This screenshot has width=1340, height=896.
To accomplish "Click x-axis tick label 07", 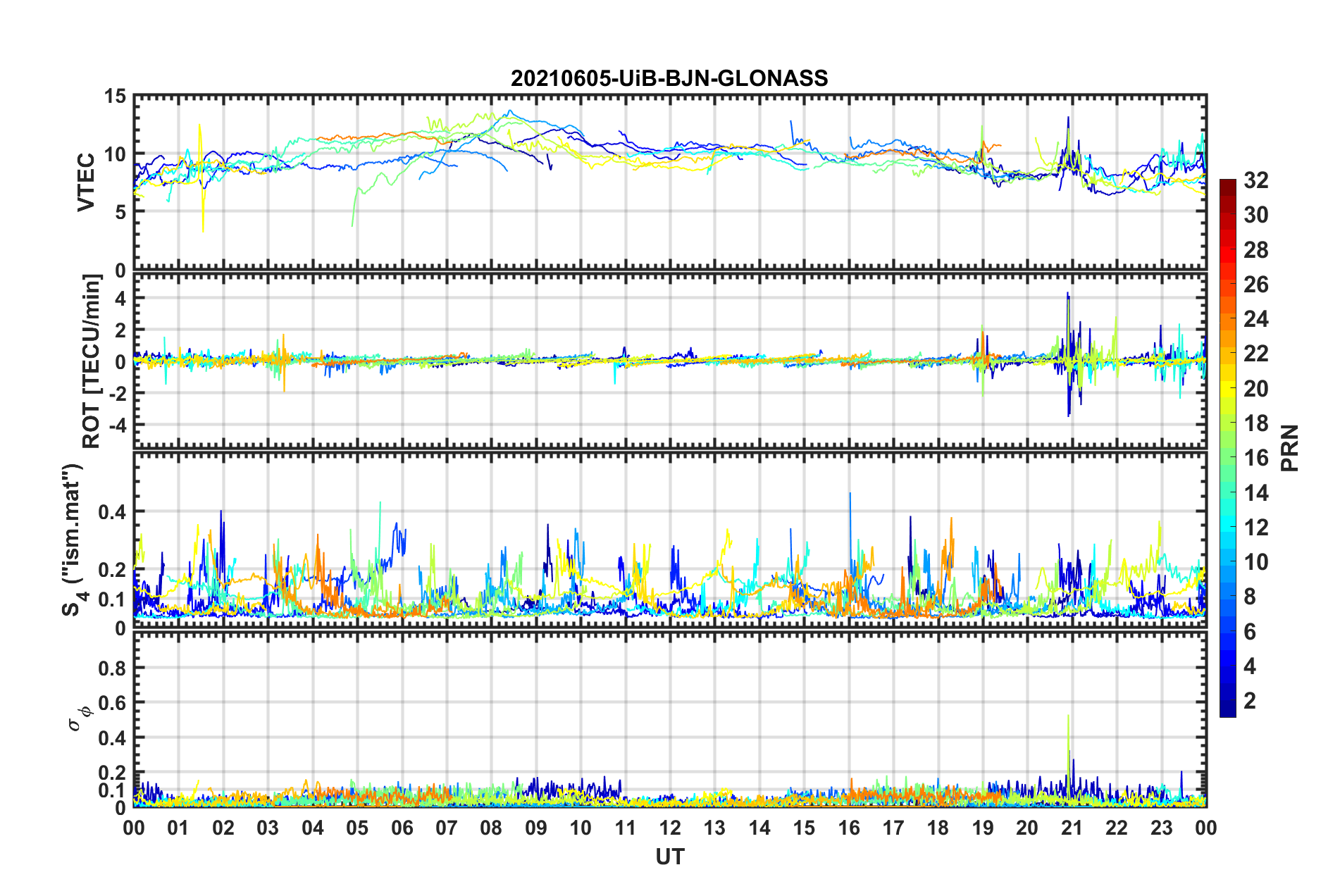I will [447, 828].
